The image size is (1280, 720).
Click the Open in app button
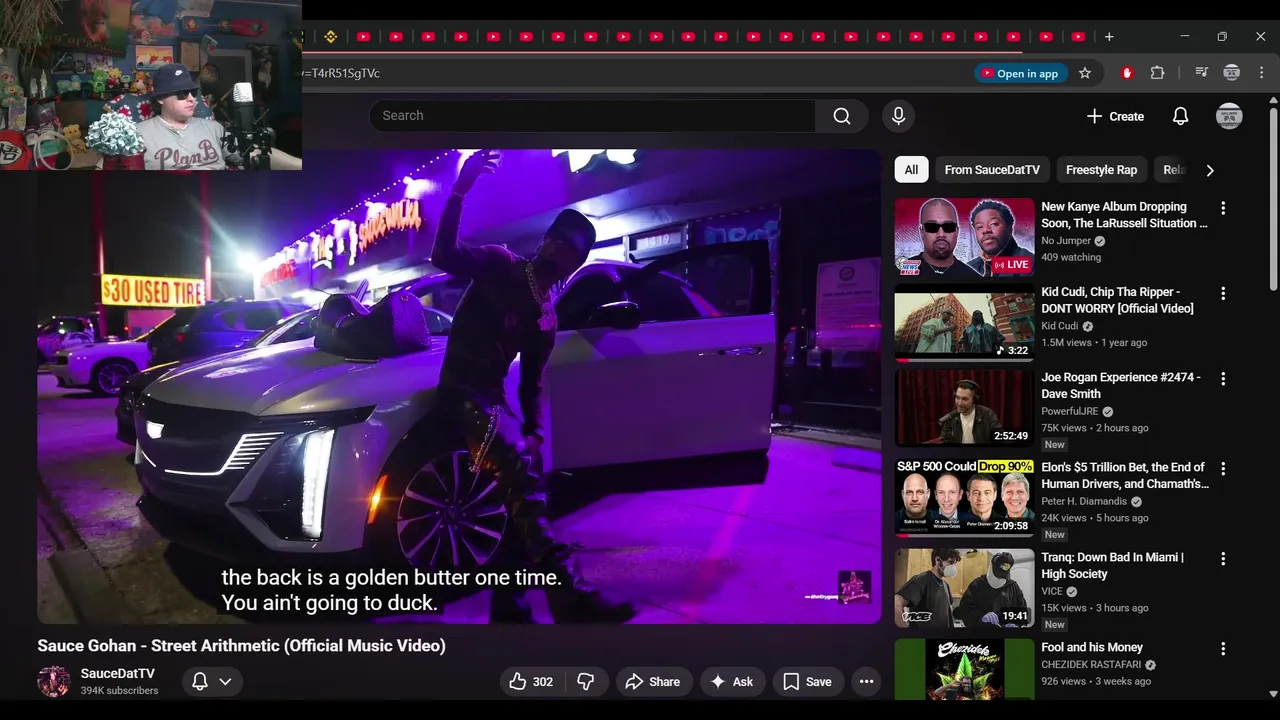coord(1019,73)
